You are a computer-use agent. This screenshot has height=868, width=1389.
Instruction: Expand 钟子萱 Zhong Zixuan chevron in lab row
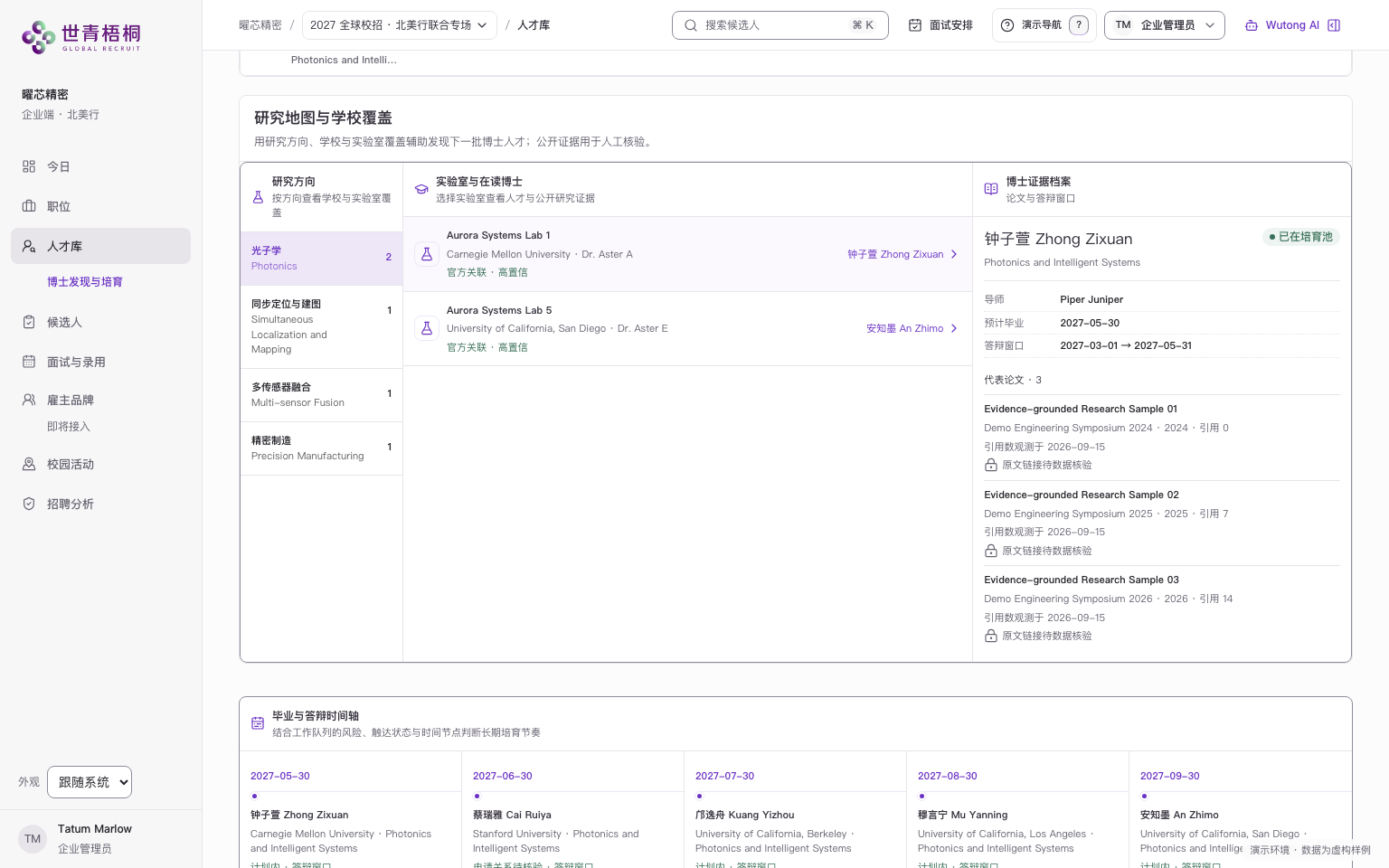(x=954, y=254)
